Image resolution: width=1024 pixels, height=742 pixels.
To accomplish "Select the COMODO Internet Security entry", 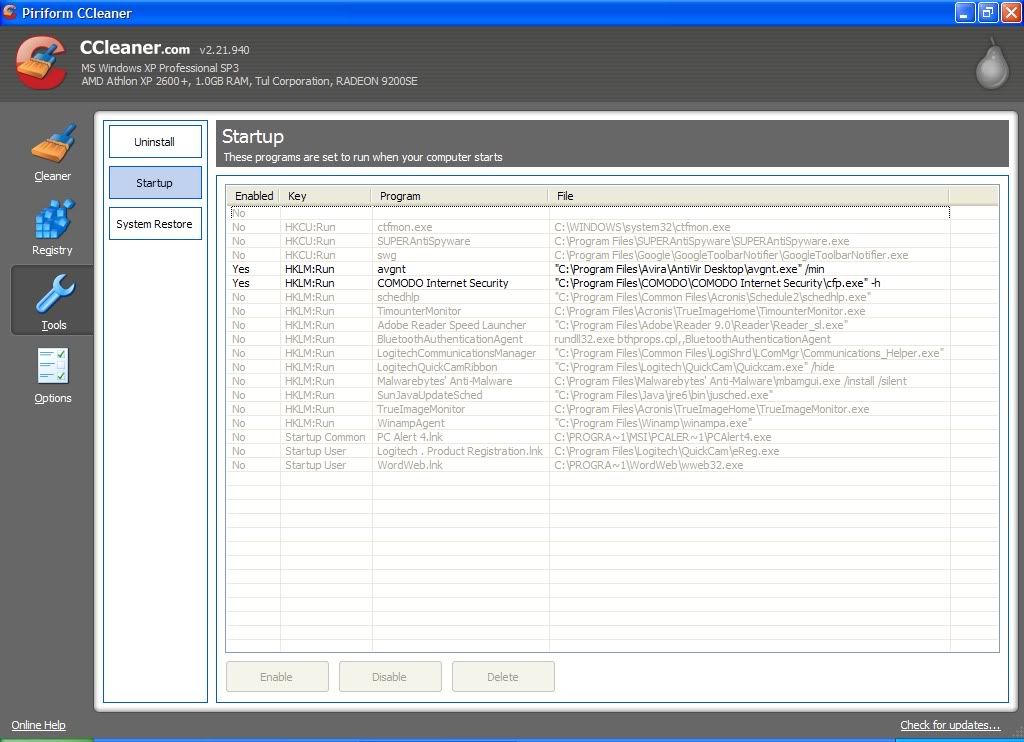I will tap(442, 283).
